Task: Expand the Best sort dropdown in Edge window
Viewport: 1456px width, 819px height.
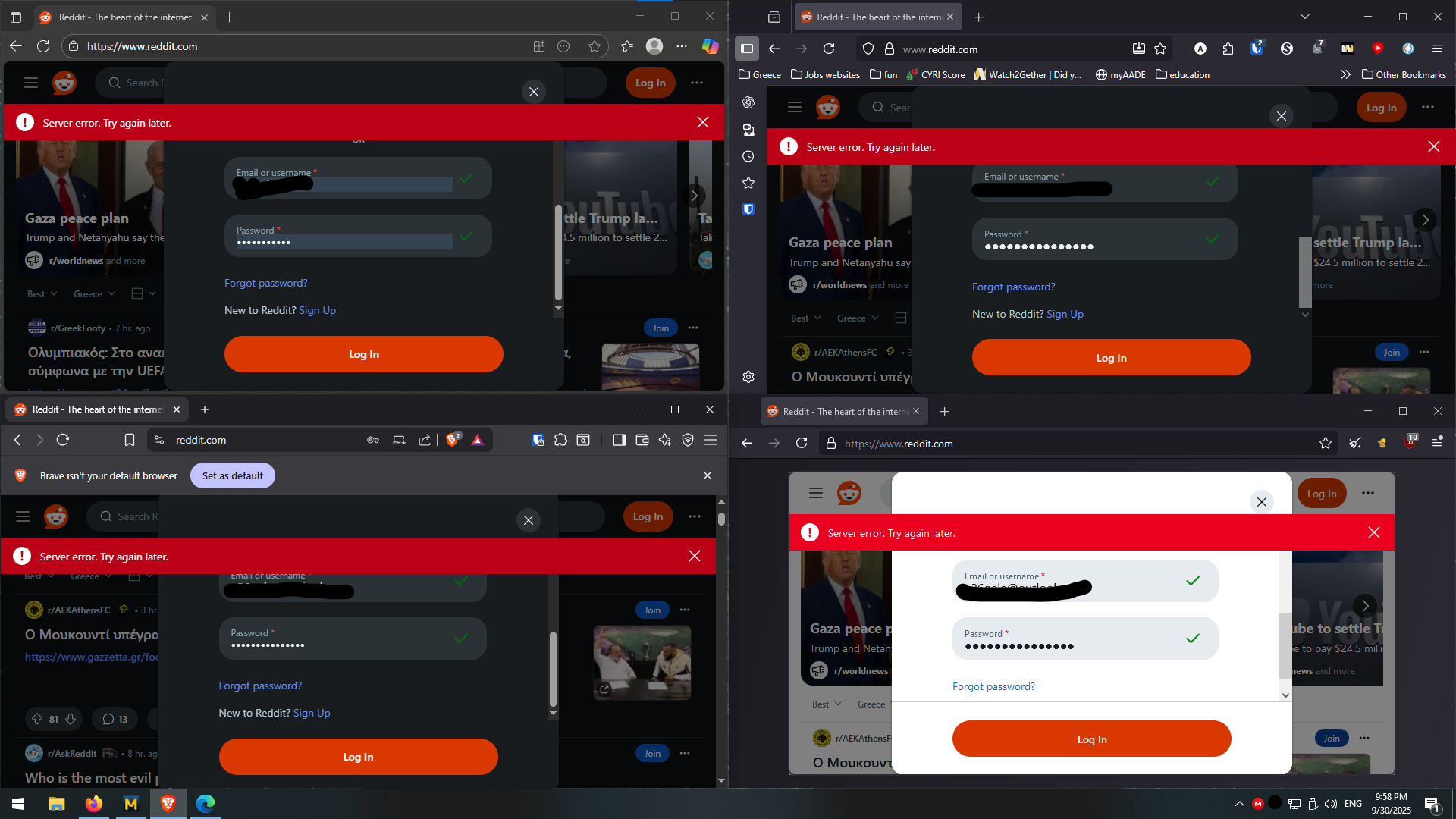Action: (x=42, y=294)
